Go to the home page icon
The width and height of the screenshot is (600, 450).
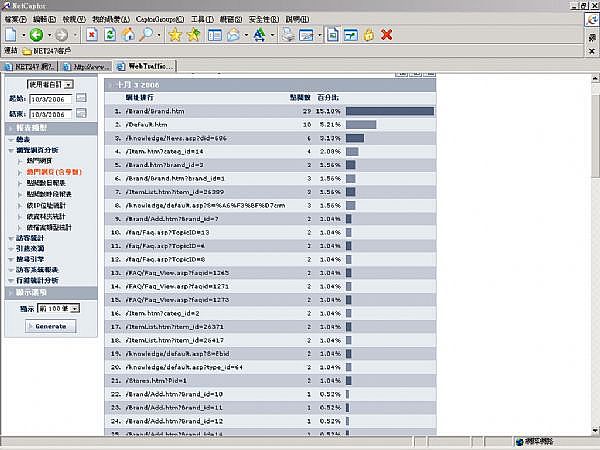(128, 35)
